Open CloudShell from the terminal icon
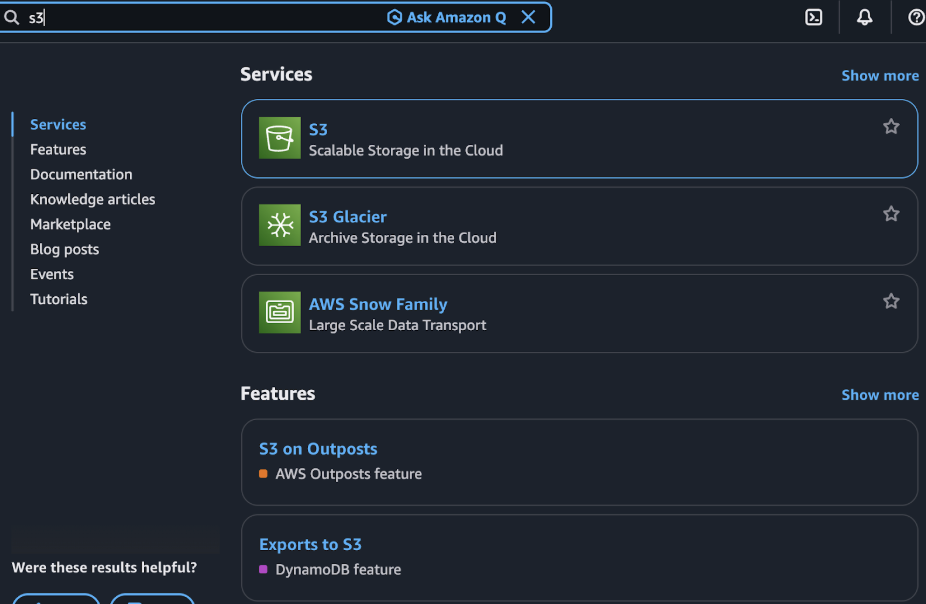The height and width of the screenshot is (604, 926). [x=813, y=17]
